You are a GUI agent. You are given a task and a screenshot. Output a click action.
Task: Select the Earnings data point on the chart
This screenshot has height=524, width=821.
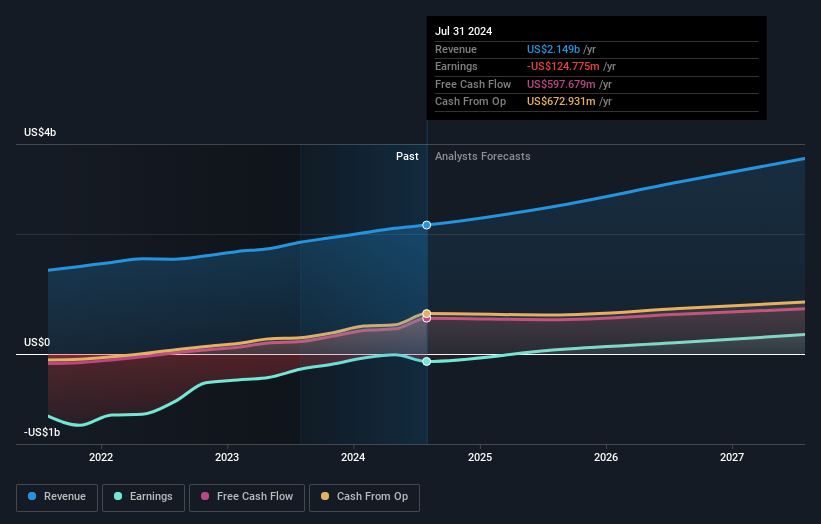427,361
